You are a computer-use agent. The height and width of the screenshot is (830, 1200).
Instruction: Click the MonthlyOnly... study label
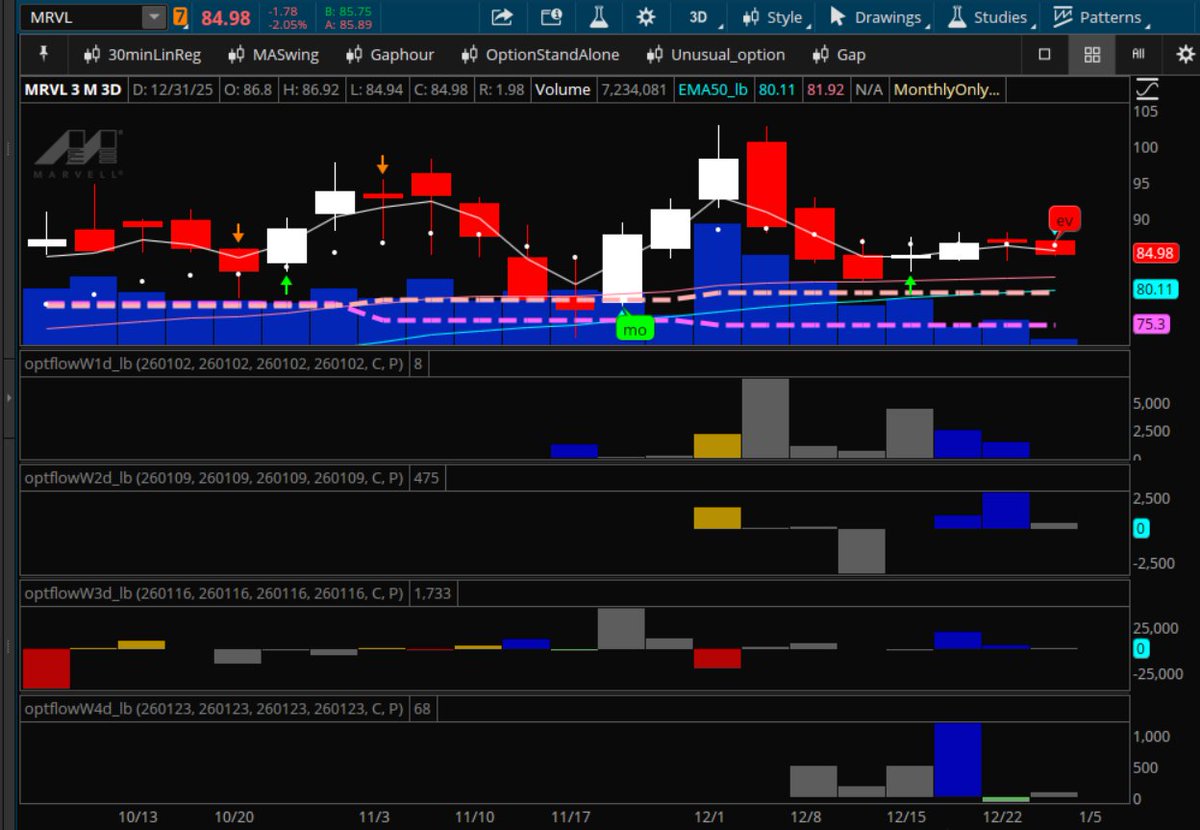946,89
